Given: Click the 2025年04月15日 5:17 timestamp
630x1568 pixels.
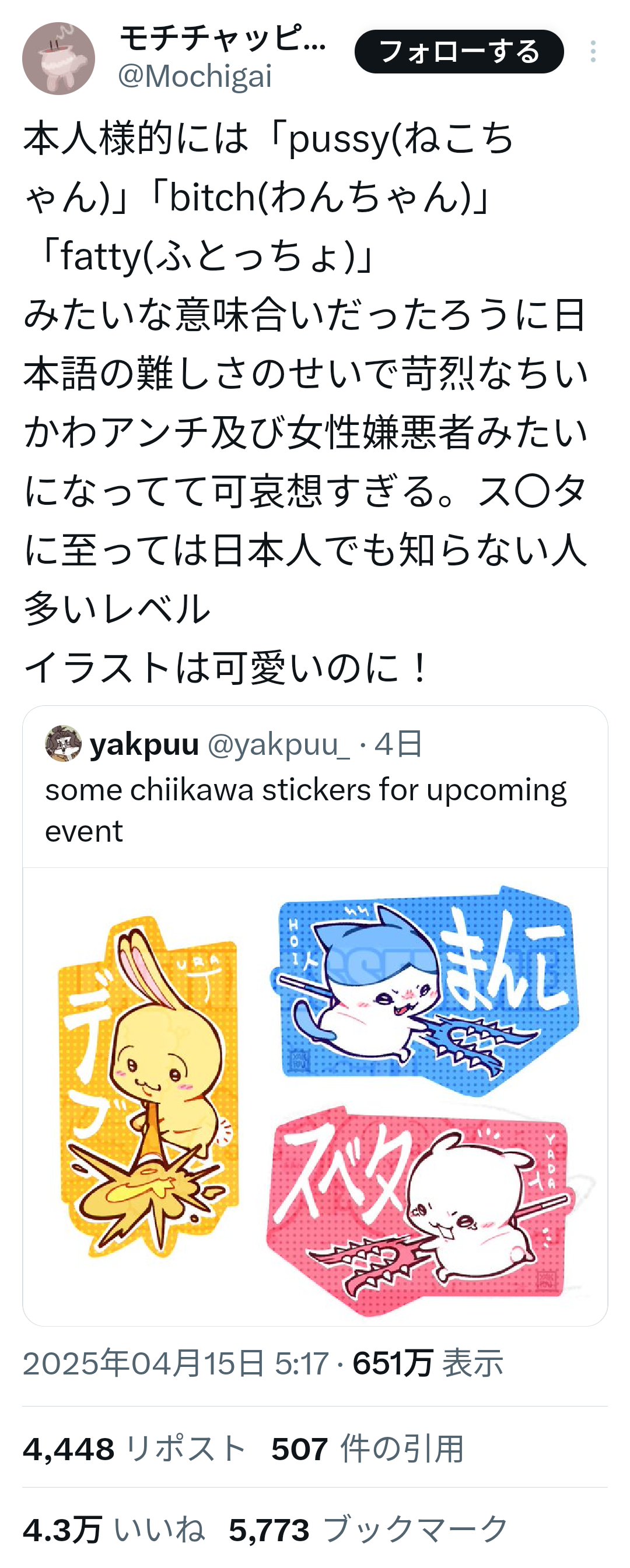Looking at the screenshot, I should [176, 1363].
